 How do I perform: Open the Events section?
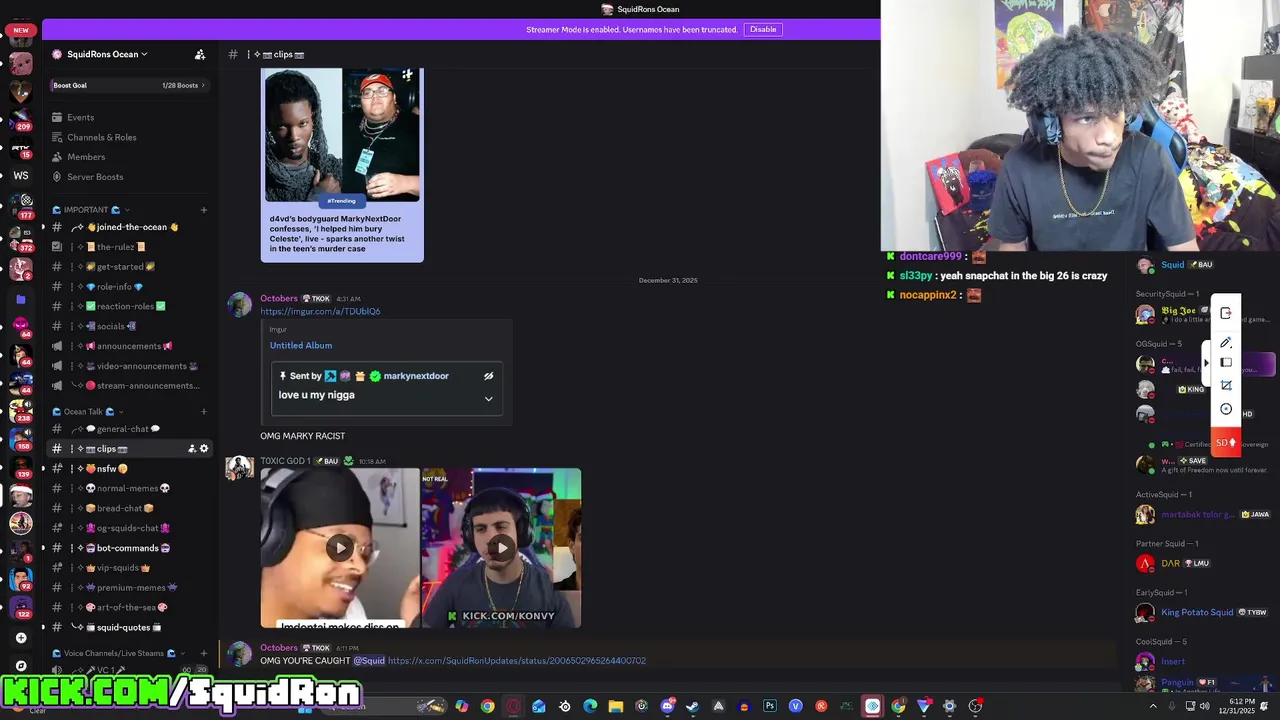point(80,117)
